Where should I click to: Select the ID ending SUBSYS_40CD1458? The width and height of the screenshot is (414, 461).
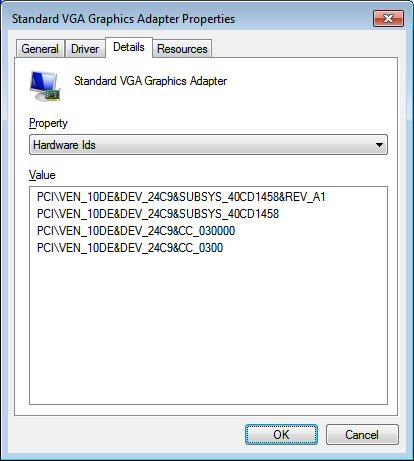158,214
